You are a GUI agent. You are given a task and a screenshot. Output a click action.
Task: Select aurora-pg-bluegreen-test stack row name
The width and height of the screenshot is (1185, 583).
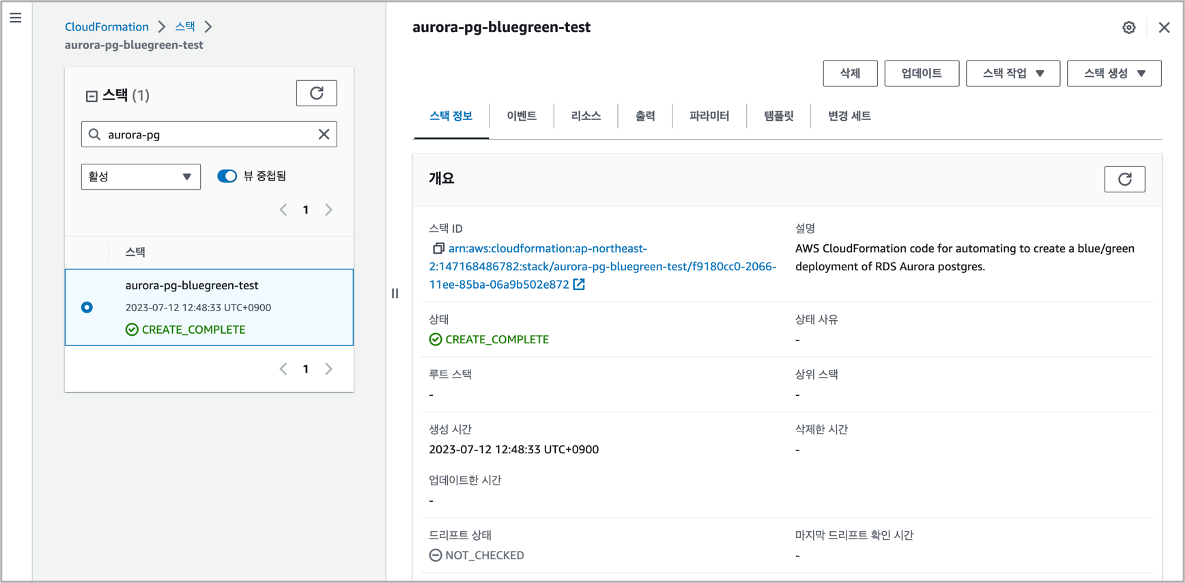192,285
